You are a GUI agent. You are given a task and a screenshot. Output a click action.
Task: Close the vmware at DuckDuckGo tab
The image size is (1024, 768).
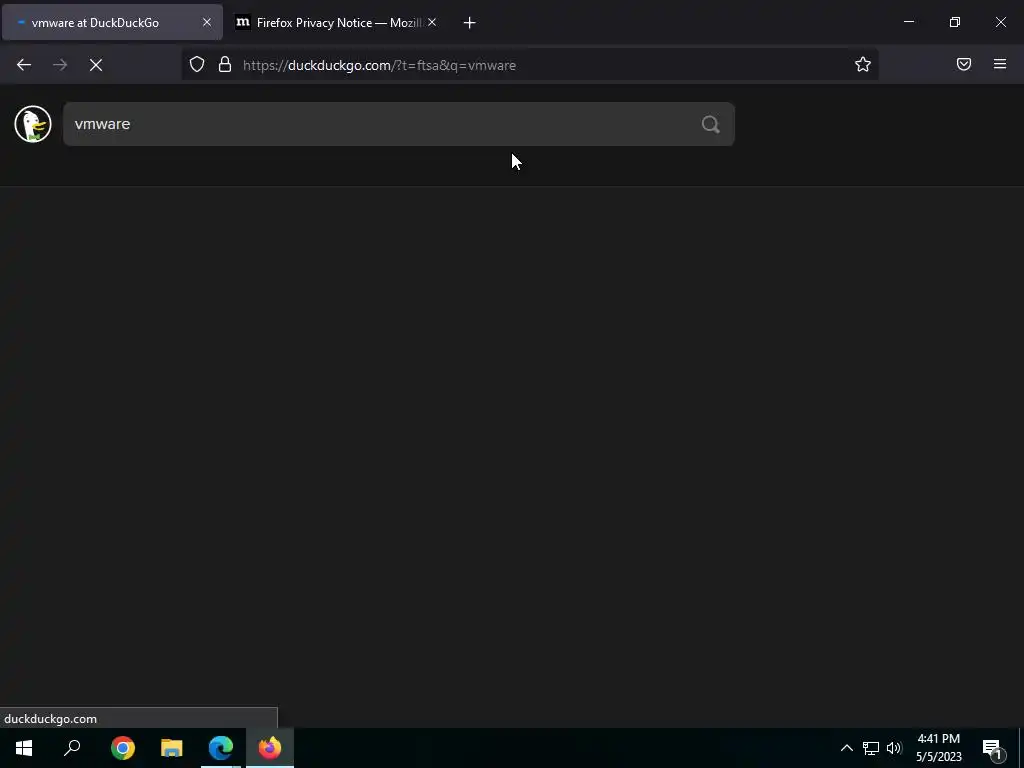click(x=206, y=22)
